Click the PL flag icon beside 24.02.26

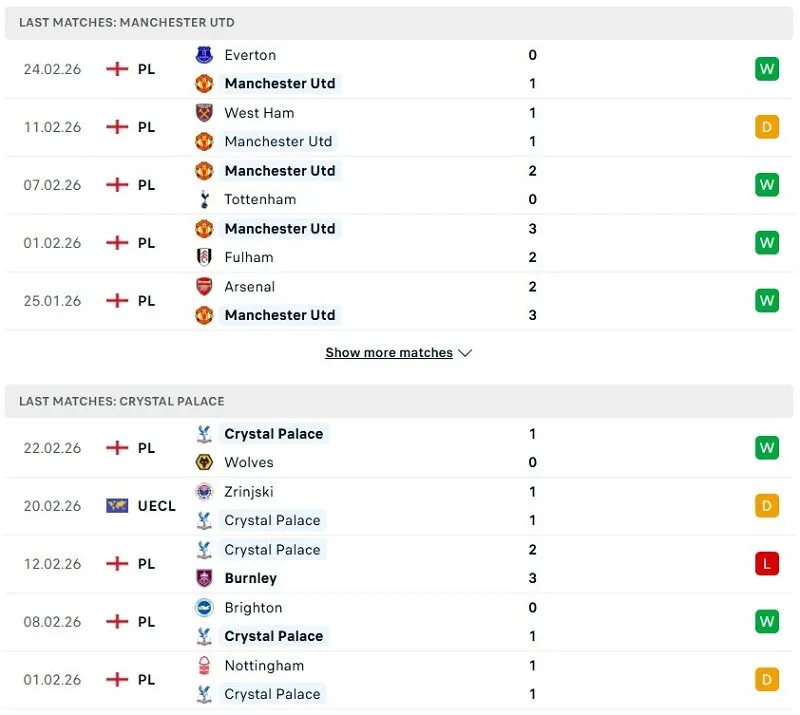[118, 69]
